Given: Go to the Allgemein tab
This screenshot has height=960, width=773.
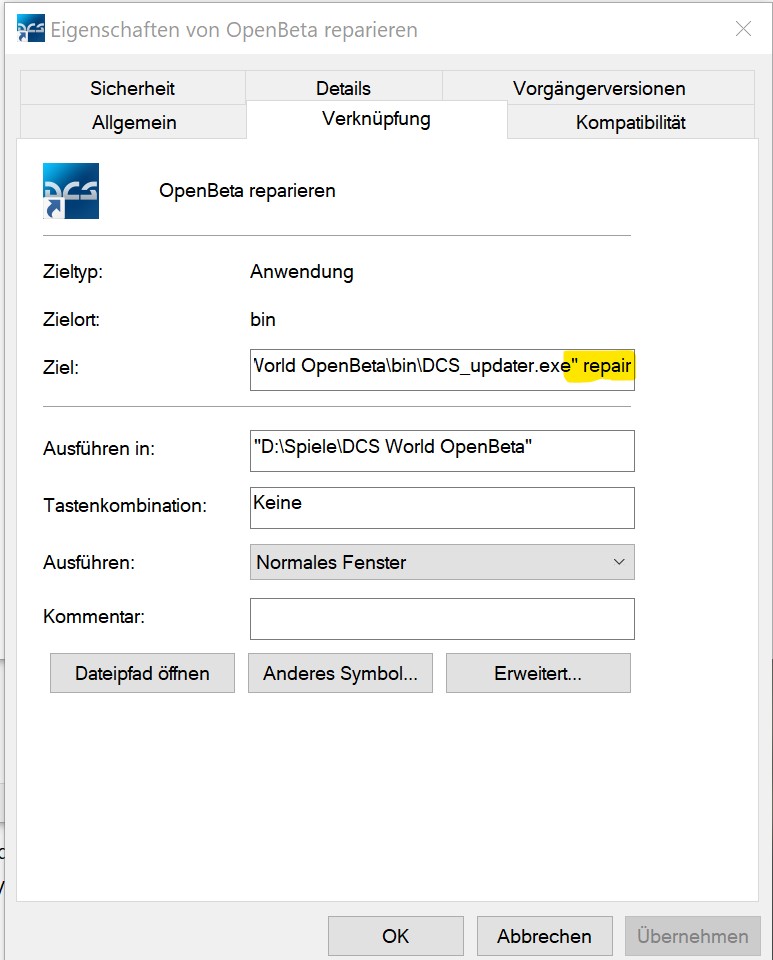Looking at the screenshot, I should 134,122.
